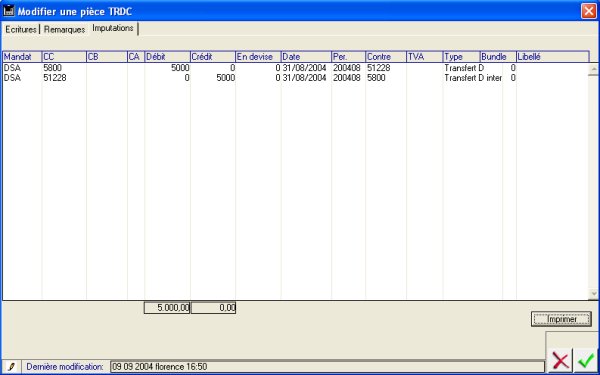Click the Libellé column header
600x375 pixels.
pyautogui.click(x=553, y=57)
